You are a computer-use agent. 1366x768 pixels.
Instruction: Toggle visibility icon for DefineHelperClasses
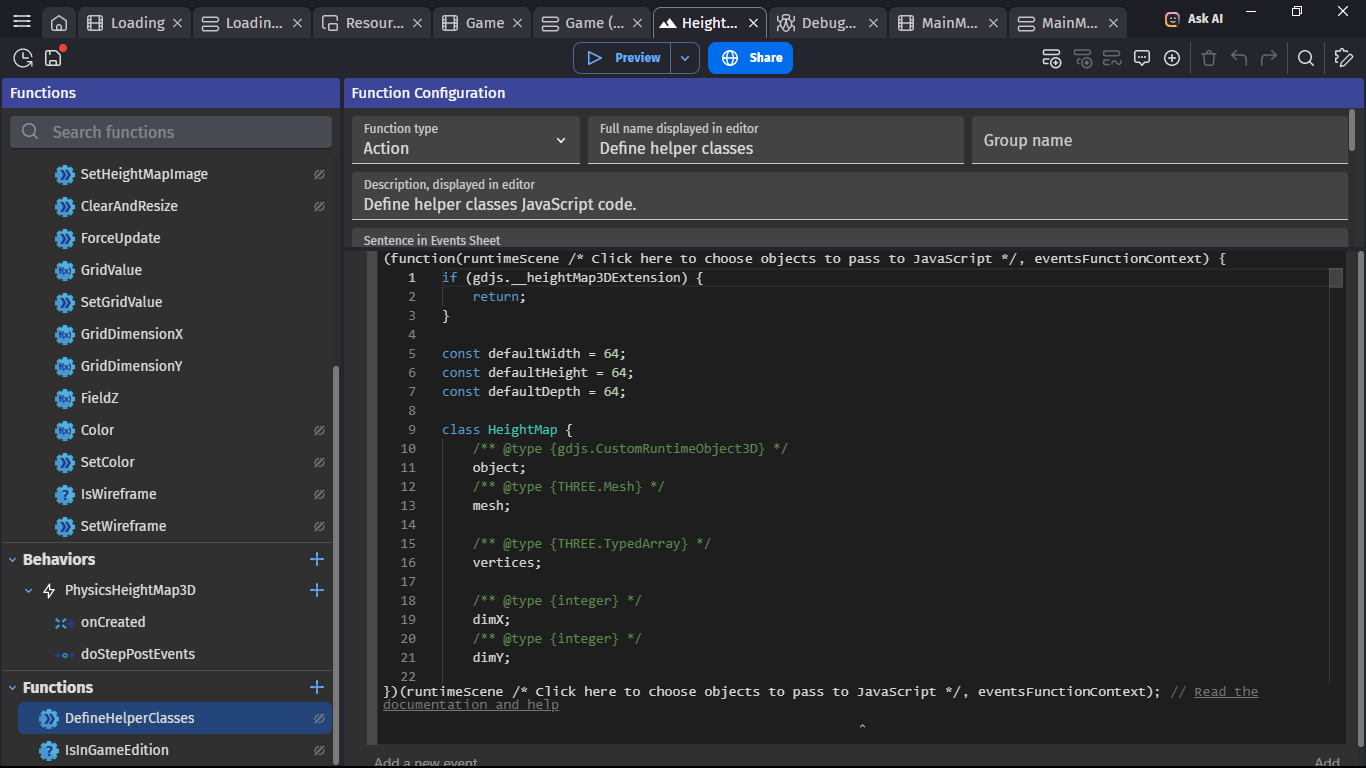click(x=319, y=718)
